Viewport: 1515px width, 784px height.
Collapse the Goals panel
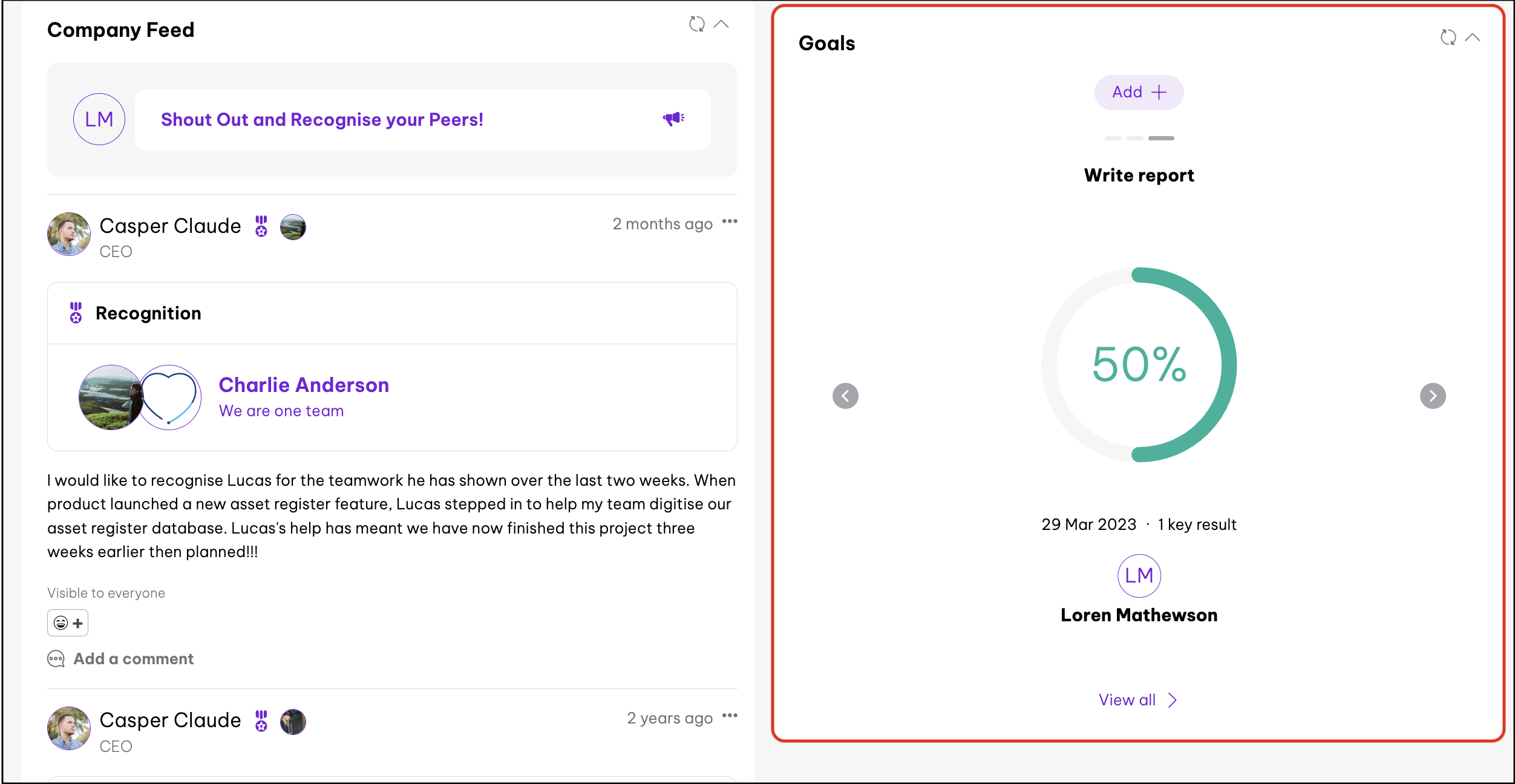pyautogui.click(x=1473, y=38)
